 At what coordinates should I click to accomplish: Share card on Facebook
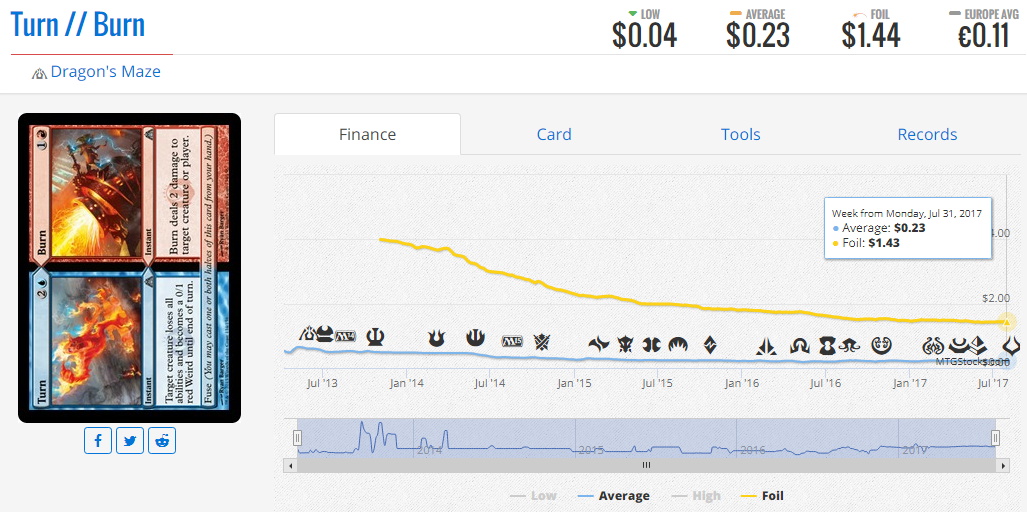coord(98,441)
